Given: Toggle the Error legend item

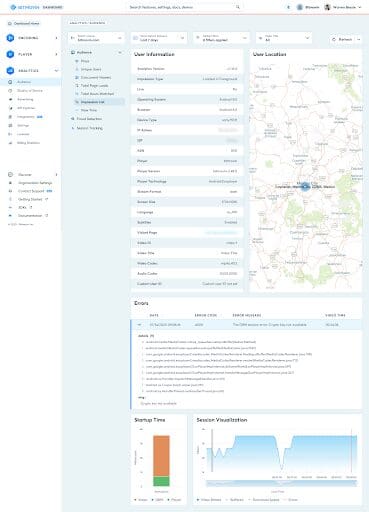Looking at the screenshot, I should [290, 500].
